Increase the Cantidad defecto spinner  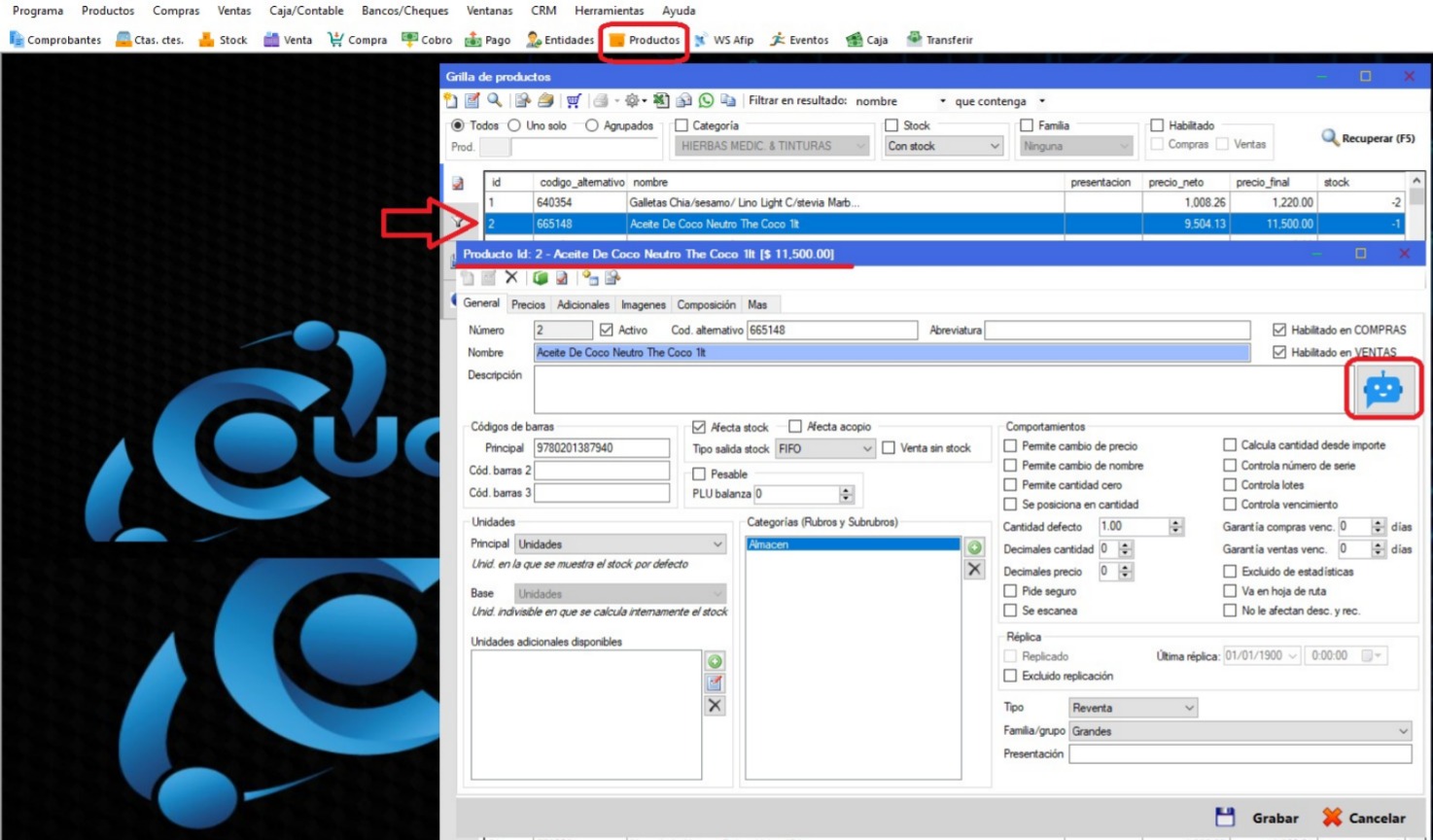1176,522
